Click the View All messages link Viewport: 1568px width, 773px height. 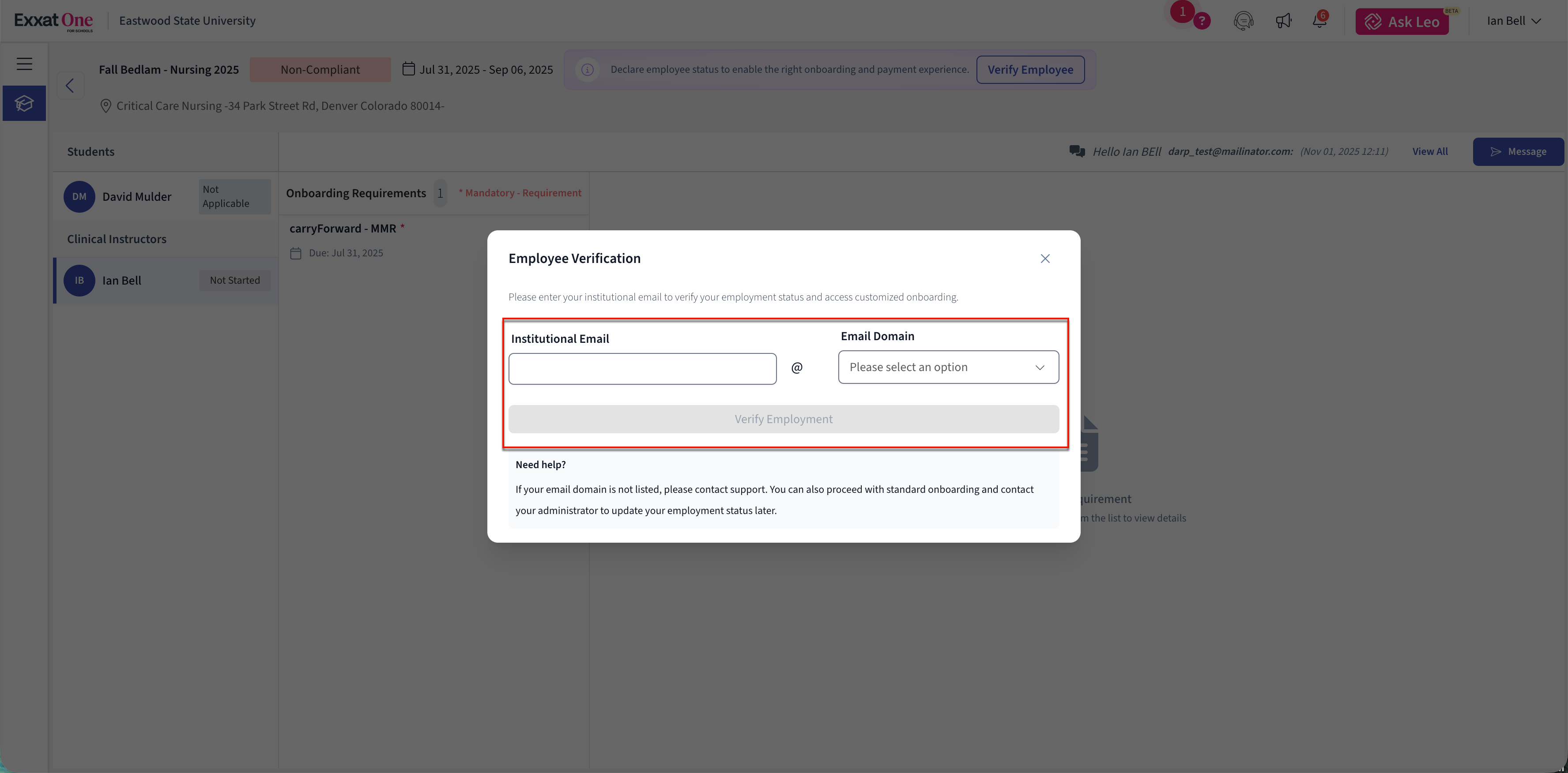click(1430, 151)
